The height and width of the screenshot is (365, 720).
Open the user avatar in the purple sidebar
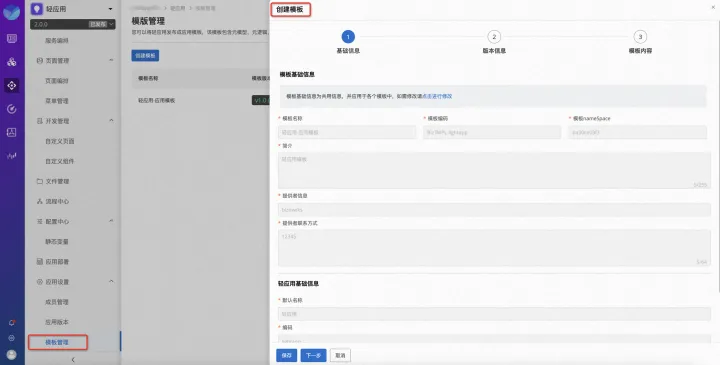click(x=12, y=354)
